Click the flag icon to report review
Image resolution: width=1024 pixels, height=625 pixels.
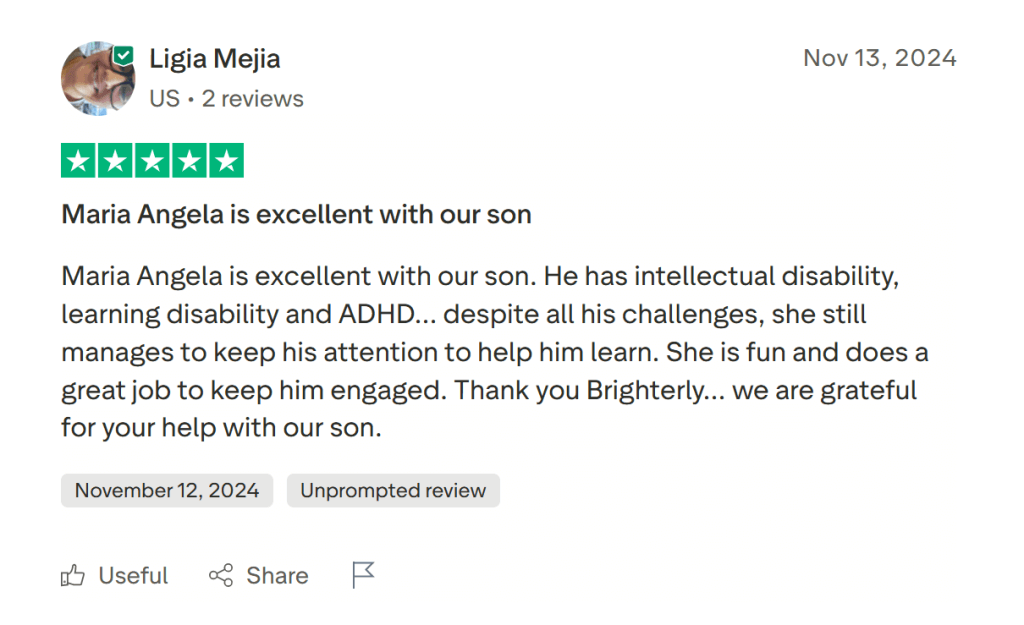click(x=362, y=573)
